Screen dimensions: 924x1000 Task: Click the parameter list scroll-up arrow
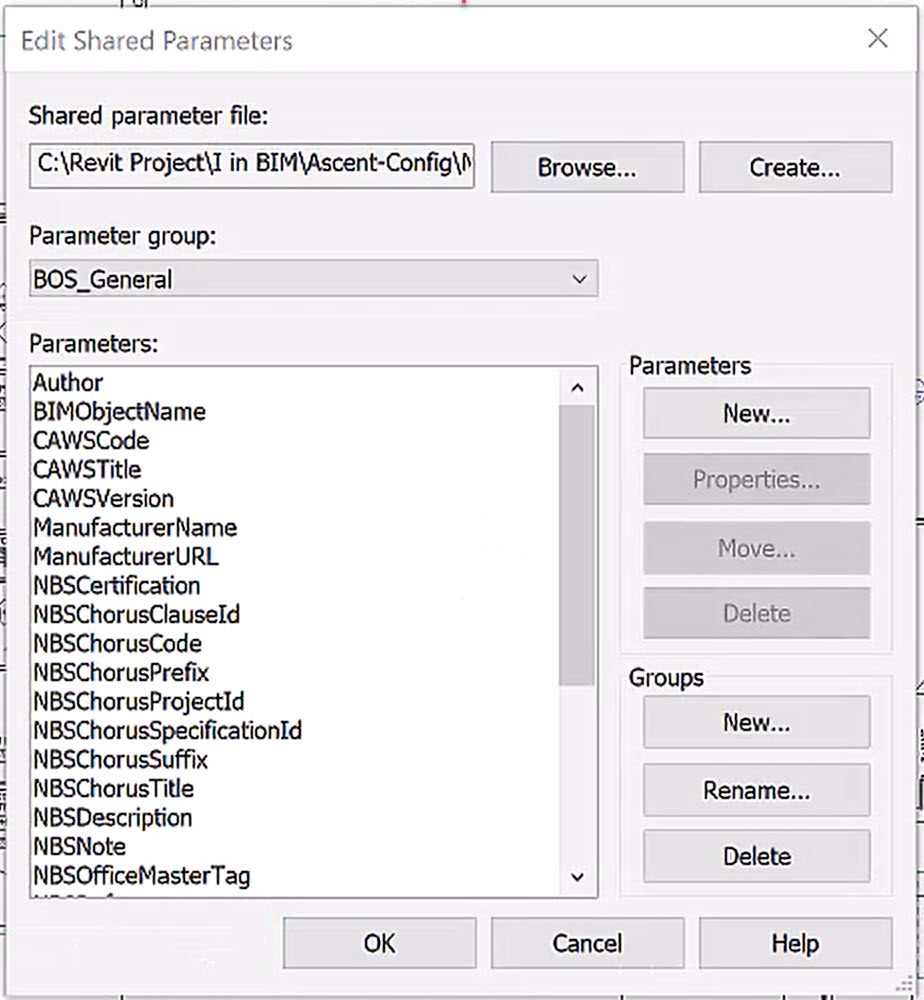point(577,387)
